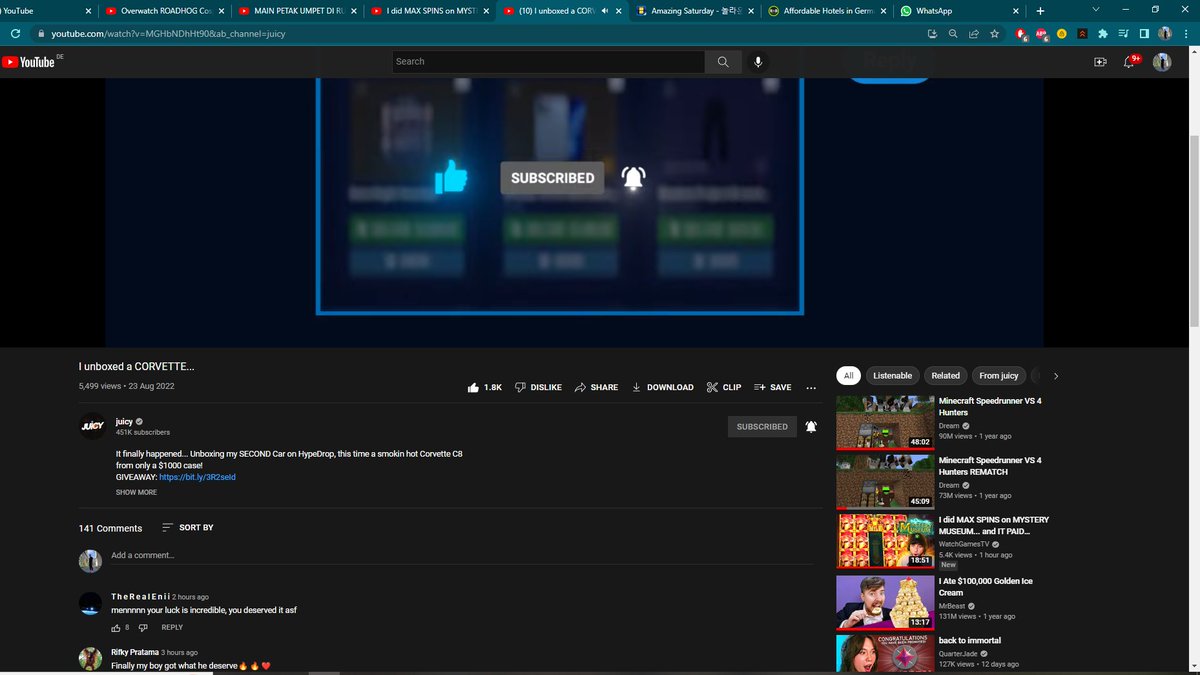Click the magnifier search button
This screenshot has height=675, width=1200.
click(x=723, y=61)
